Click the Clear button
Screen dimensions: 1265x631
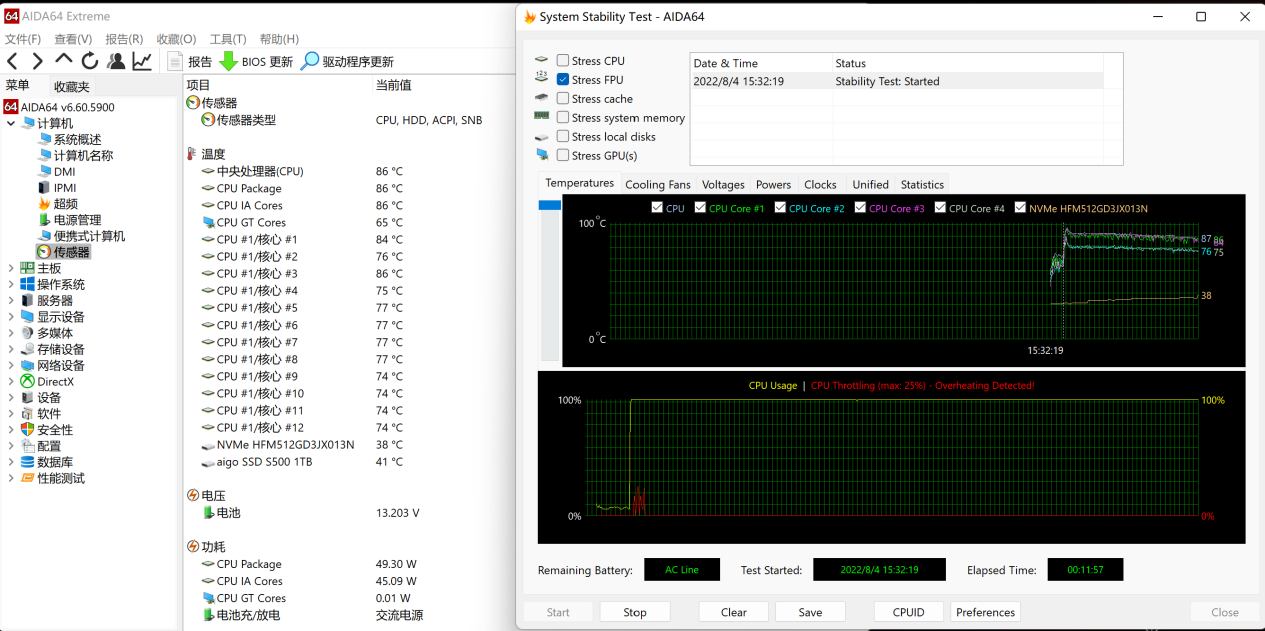click(734, 612)
